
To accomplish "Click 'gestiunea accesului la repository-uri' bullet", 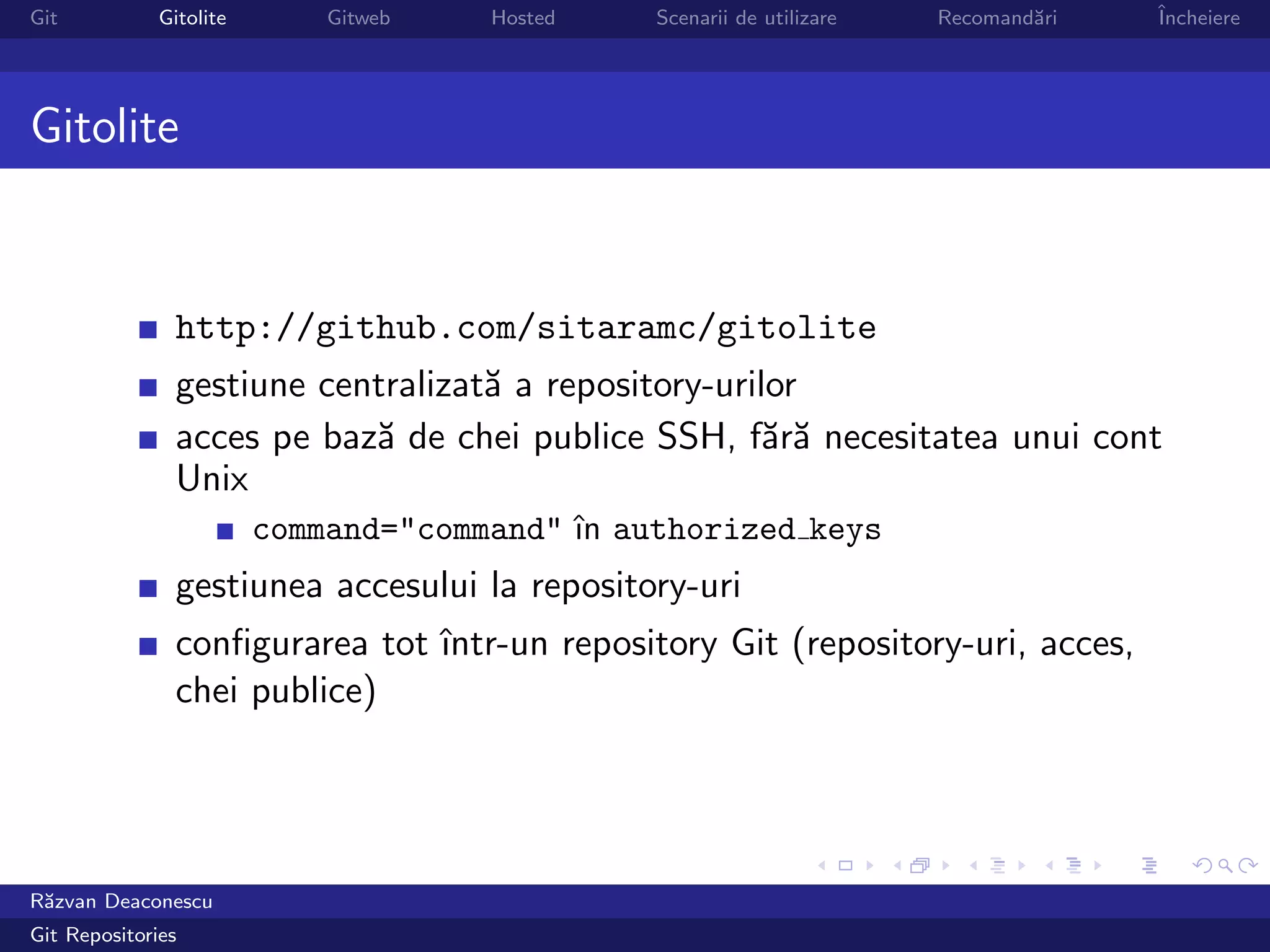I will [x=458, y=586].
